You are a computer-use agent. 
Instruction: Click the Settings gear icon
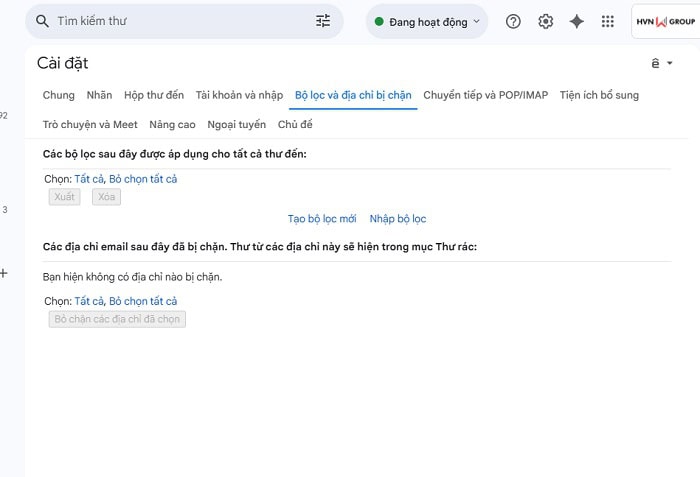[545, 21]
